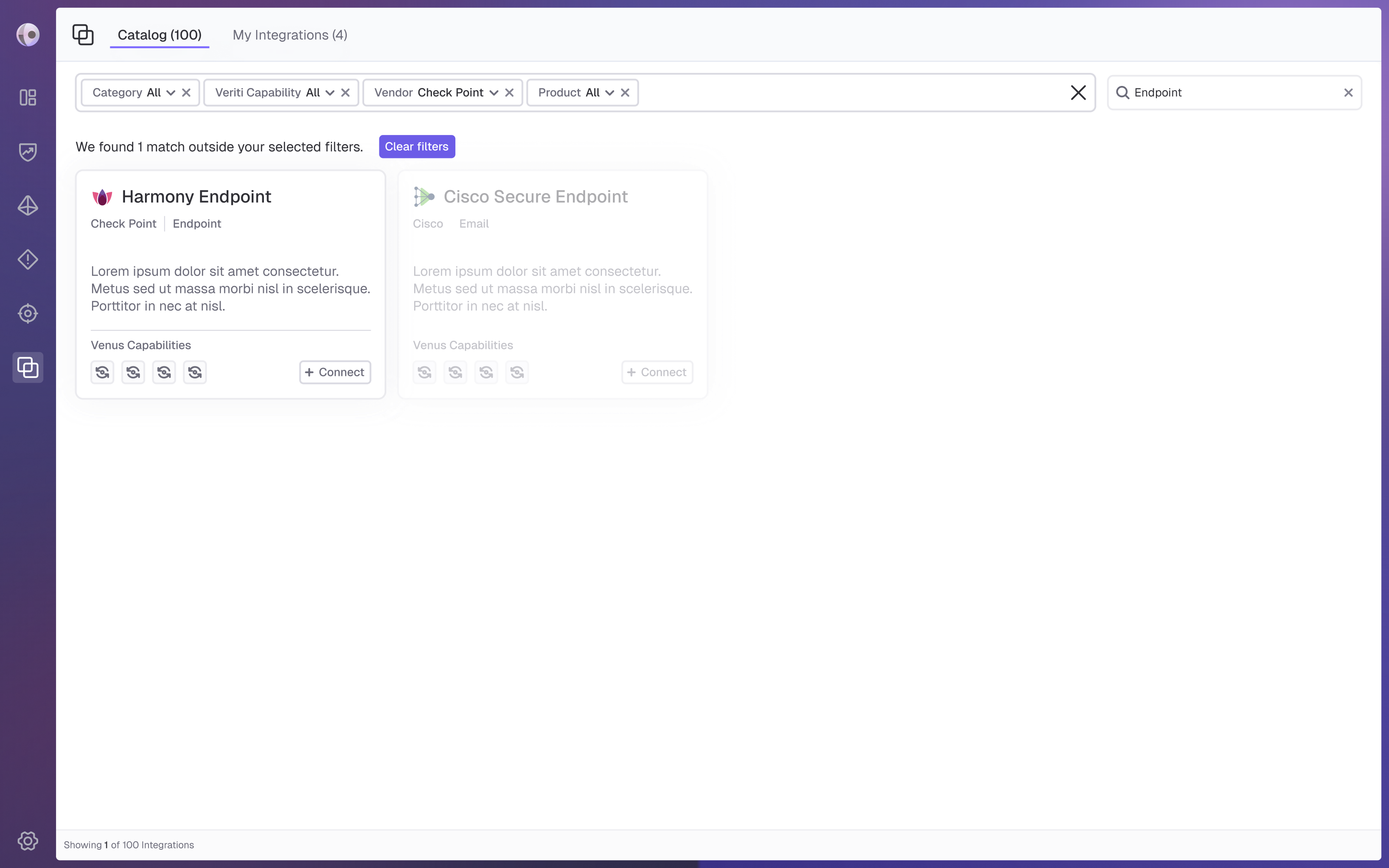1389x868 pixels.
Task: Clear the Endpoint search text
Action: click(1348, 92)
